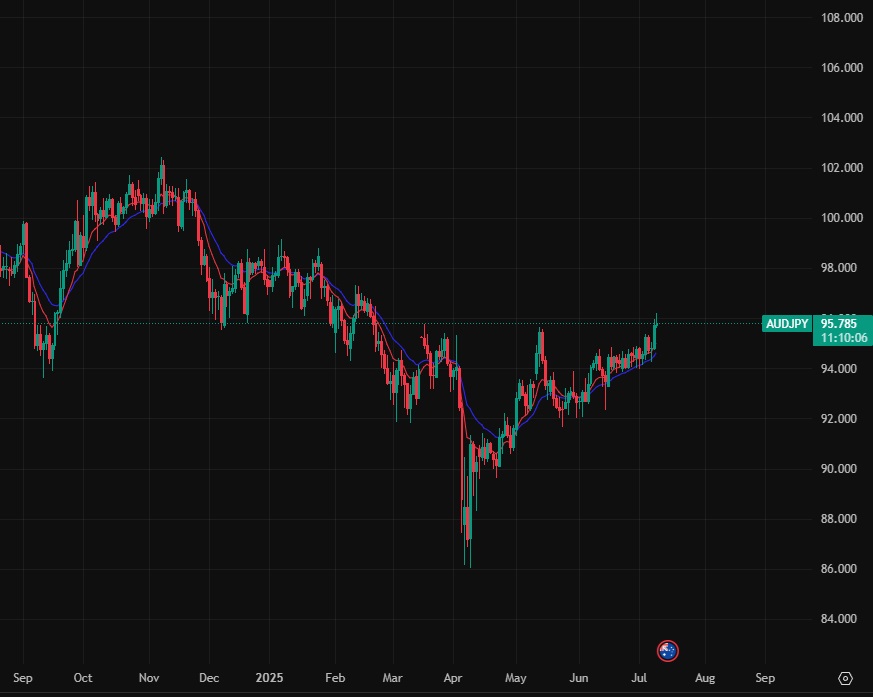Click the 88.000 price axis label
The image size is (873, 697).
click(x=838, y=519)
